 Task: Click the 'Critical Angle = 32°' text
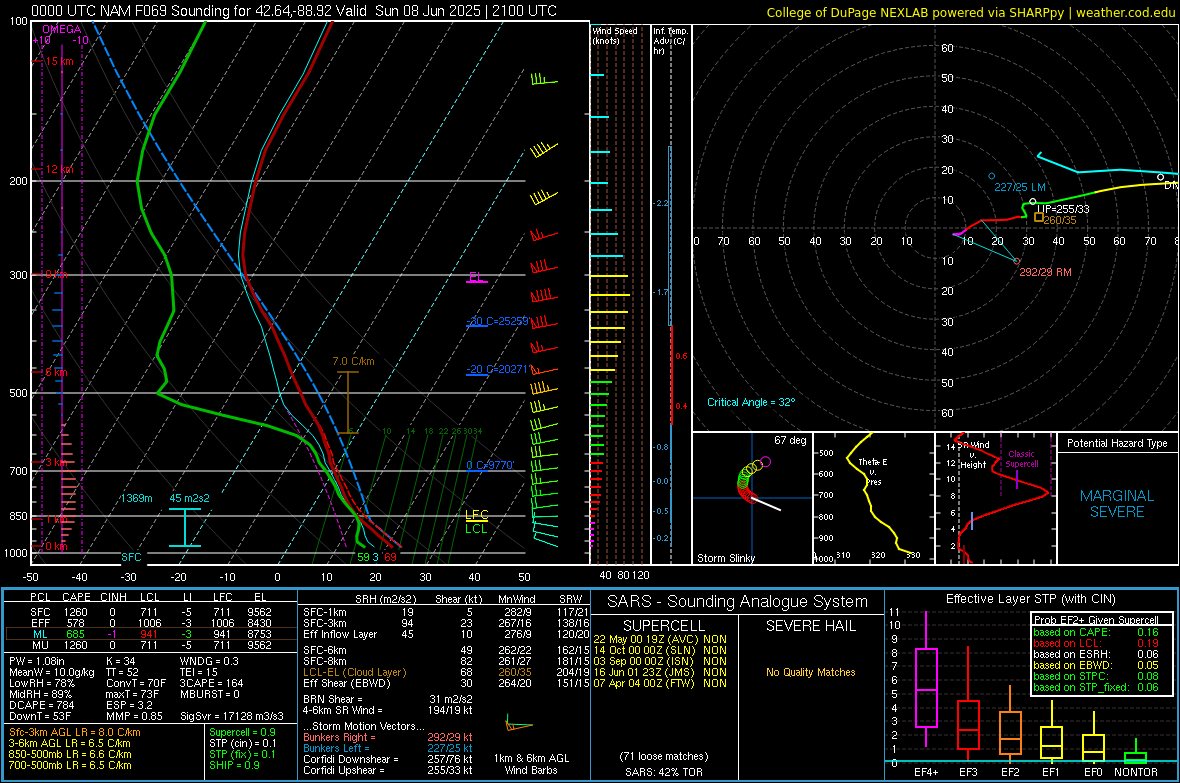click(x=751, y=403)
